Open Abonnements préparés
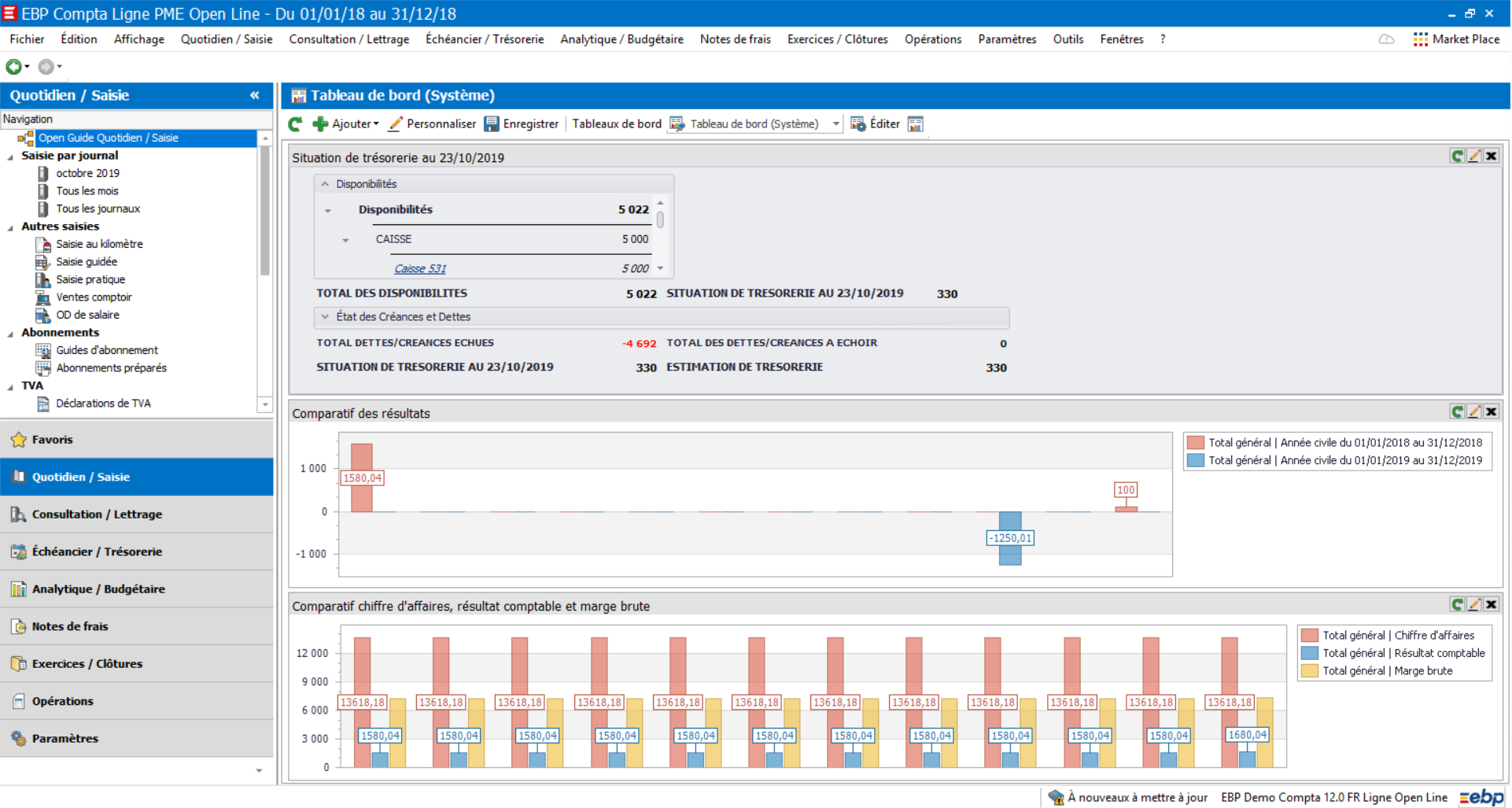Screen dimensions: 1512x808 coord(111,368)
